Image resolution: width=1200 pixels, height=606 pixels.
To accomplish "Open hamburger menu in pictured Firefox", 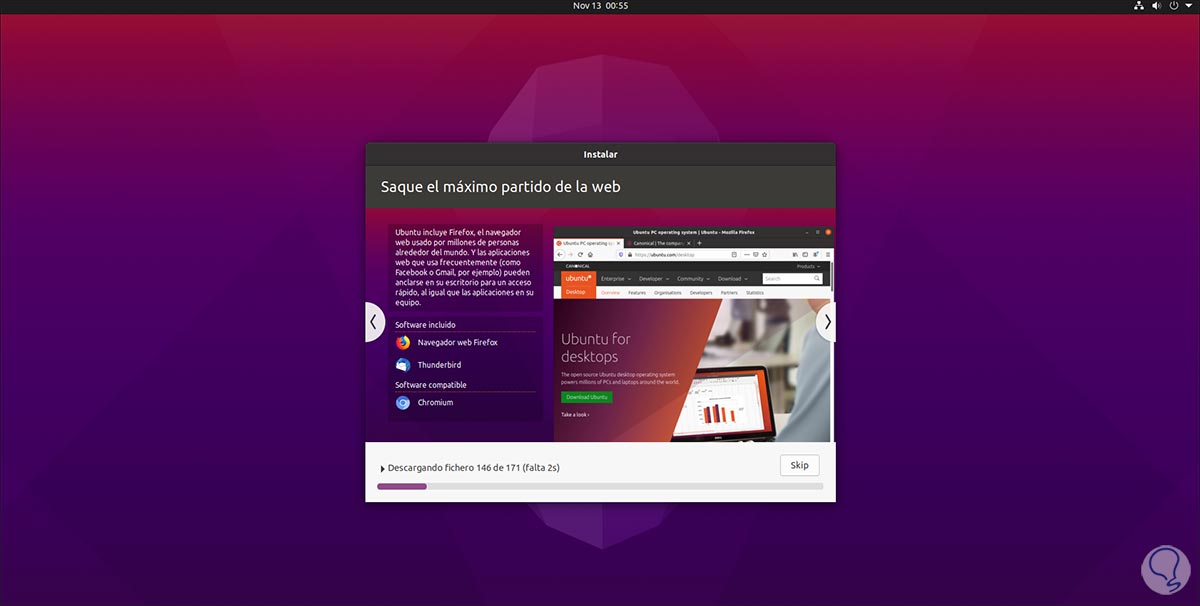I will (828, 255).
